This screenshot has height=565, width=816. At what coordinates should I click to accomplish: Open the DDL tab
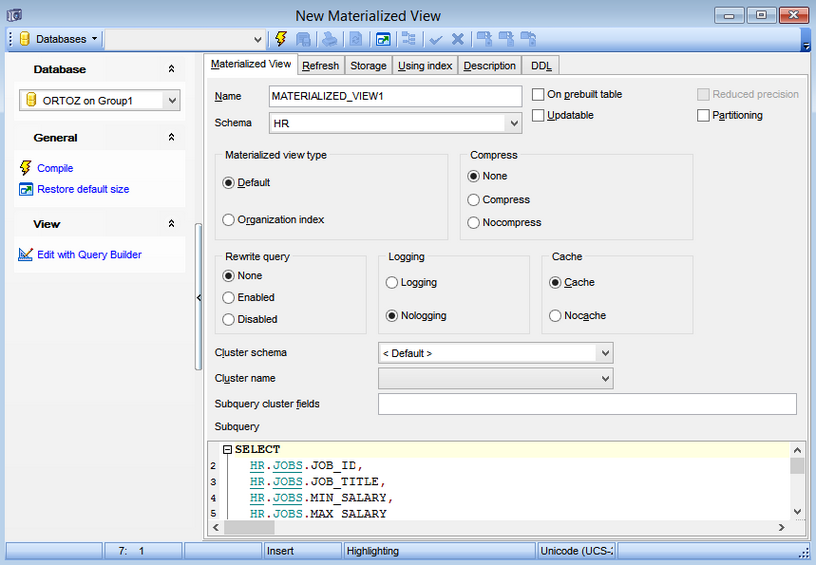pos(541,66)
